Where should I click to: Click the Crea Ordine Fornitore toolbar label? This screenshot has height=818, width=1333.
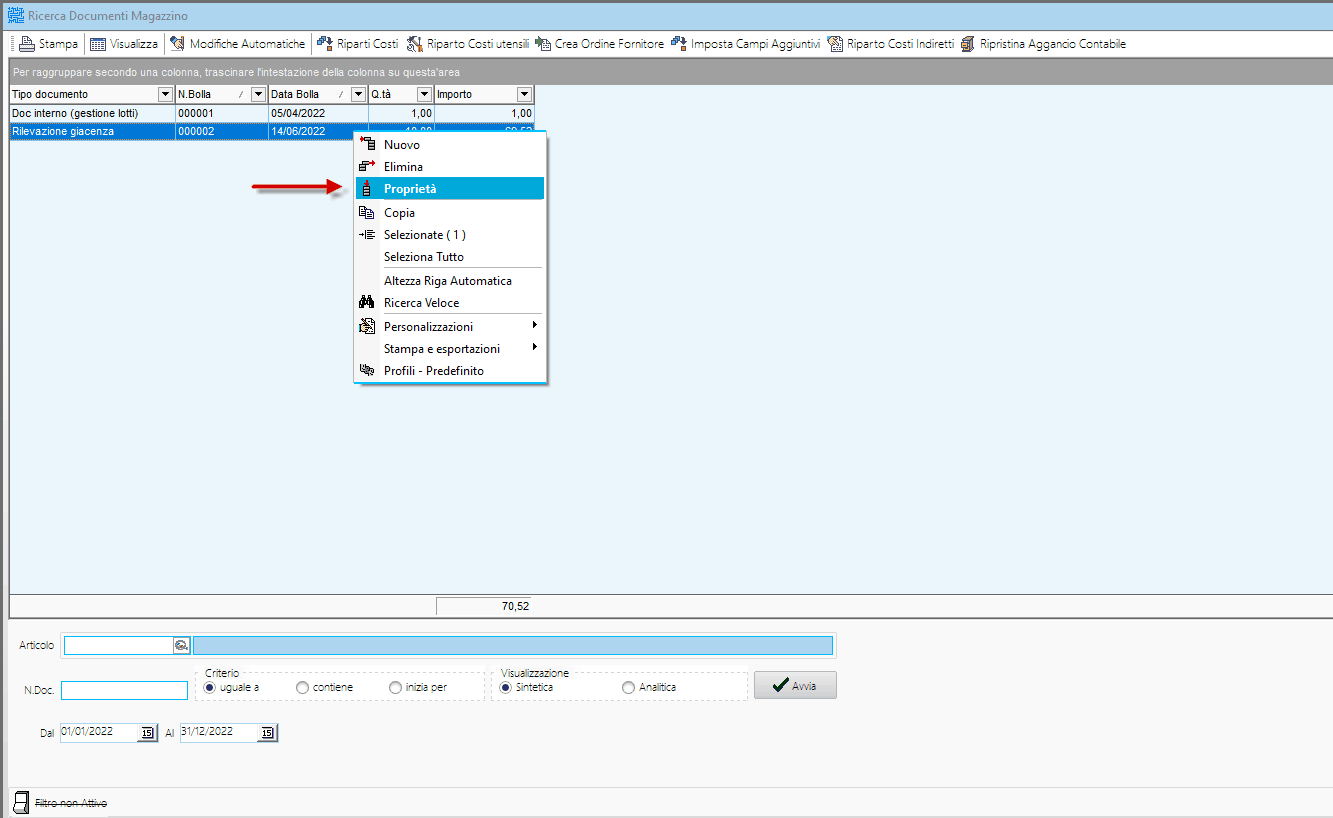point(609,44)
